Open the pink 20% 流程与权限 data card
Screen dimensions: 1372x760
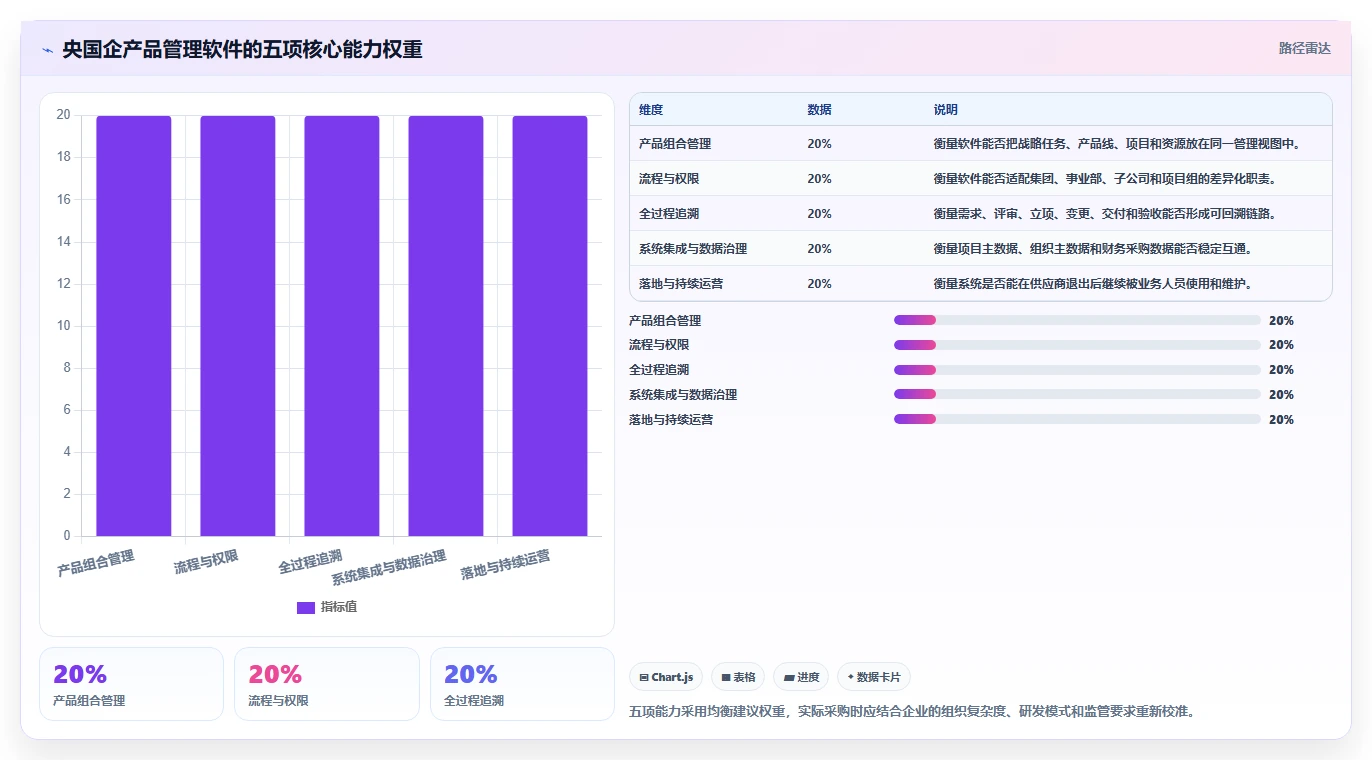tap(327, 684)
